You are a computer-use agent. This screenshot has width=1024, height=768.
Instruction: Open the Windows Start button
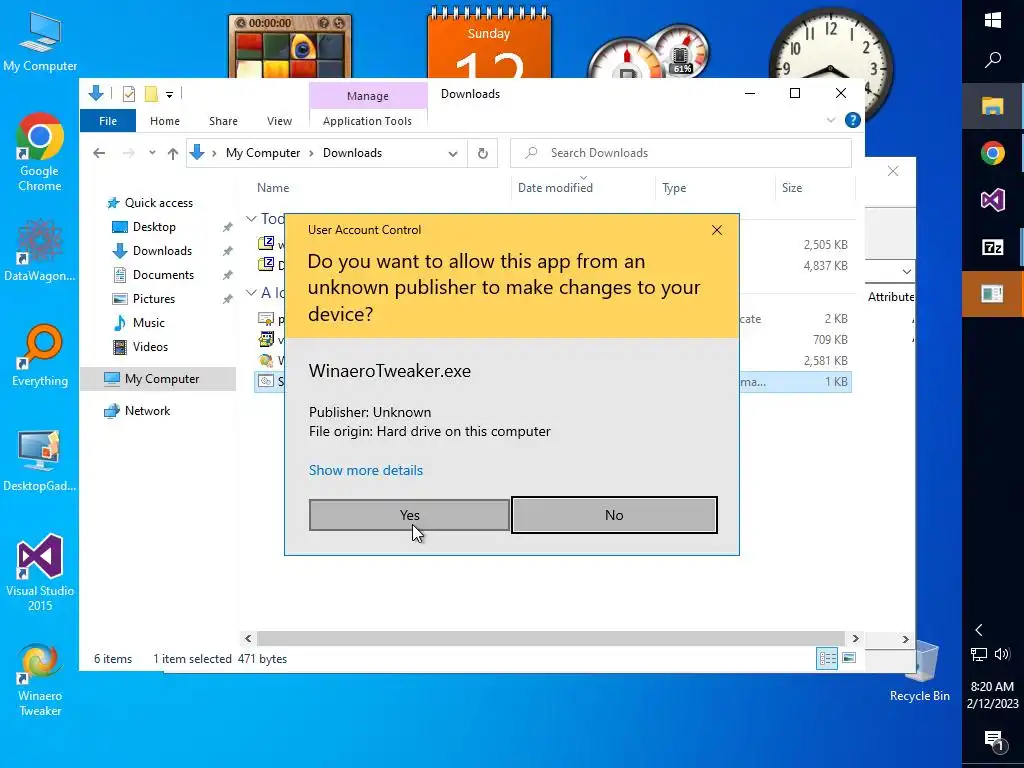tap(993, 21)
